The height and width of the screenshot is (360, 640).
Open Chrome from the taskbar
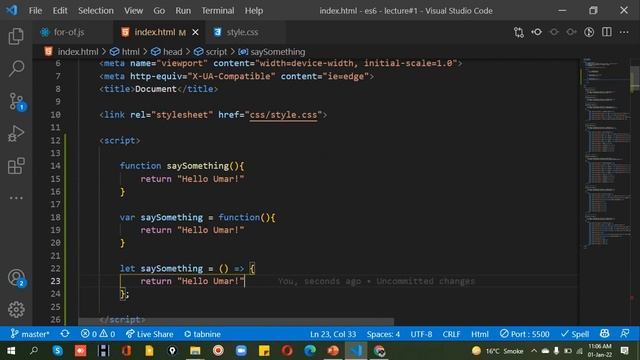pyautogui.click(x=379, y=351)
